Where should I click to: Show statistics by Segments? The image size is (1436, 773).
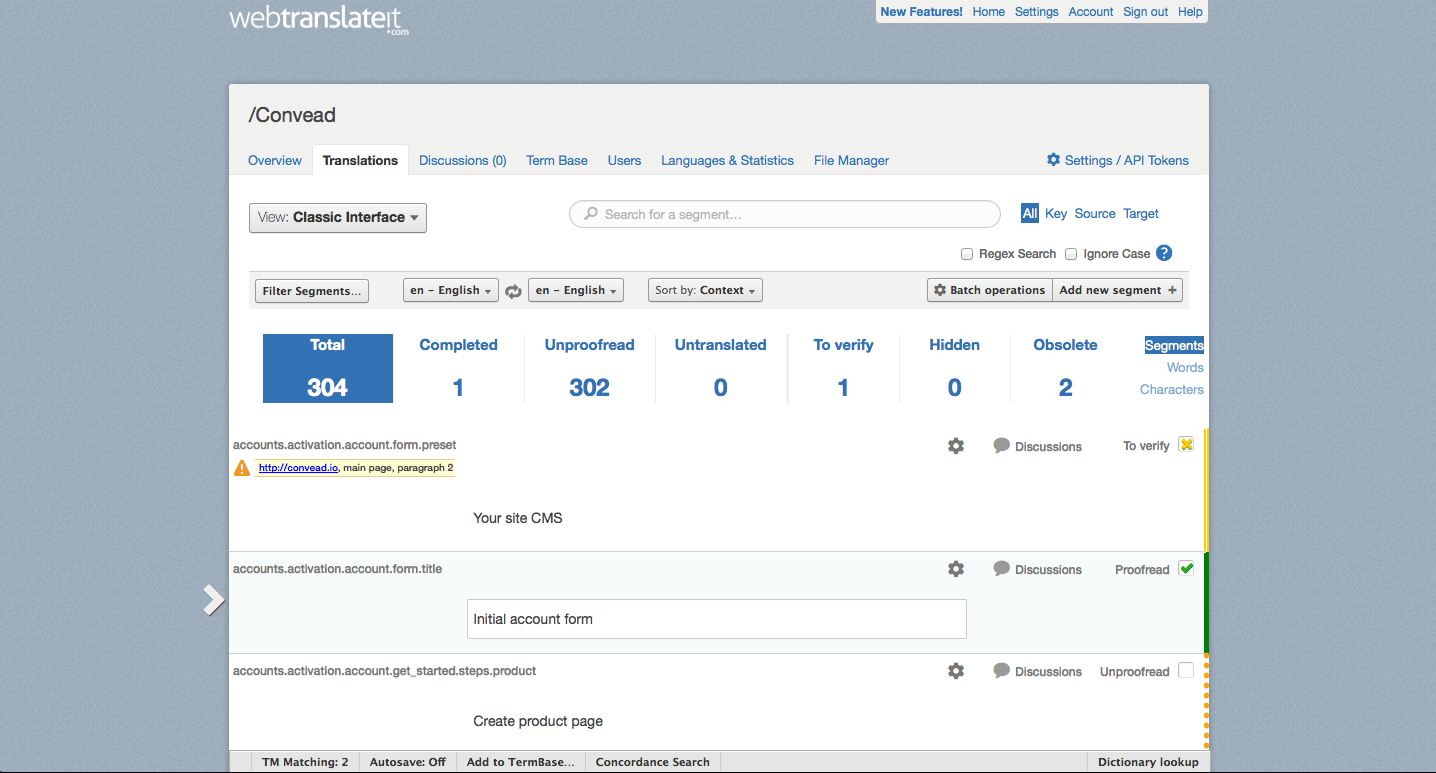pos(1174,345)
